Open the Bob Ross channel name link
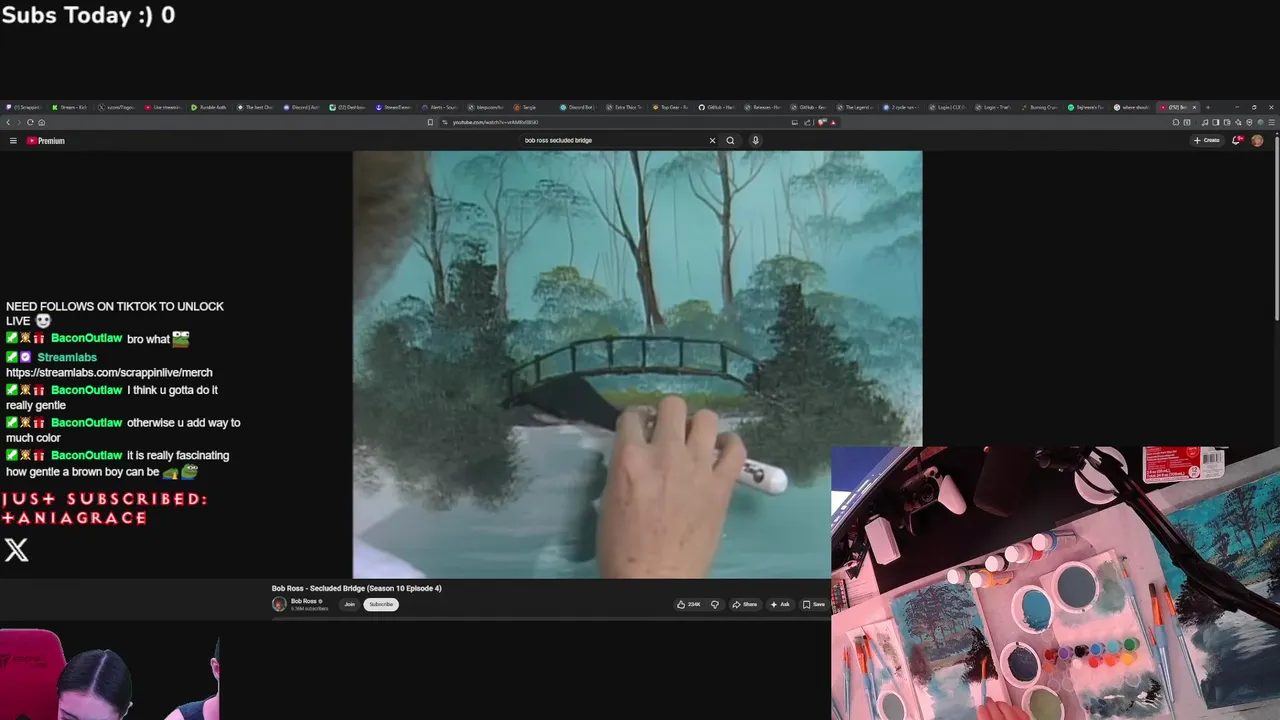 coord(304,601)
